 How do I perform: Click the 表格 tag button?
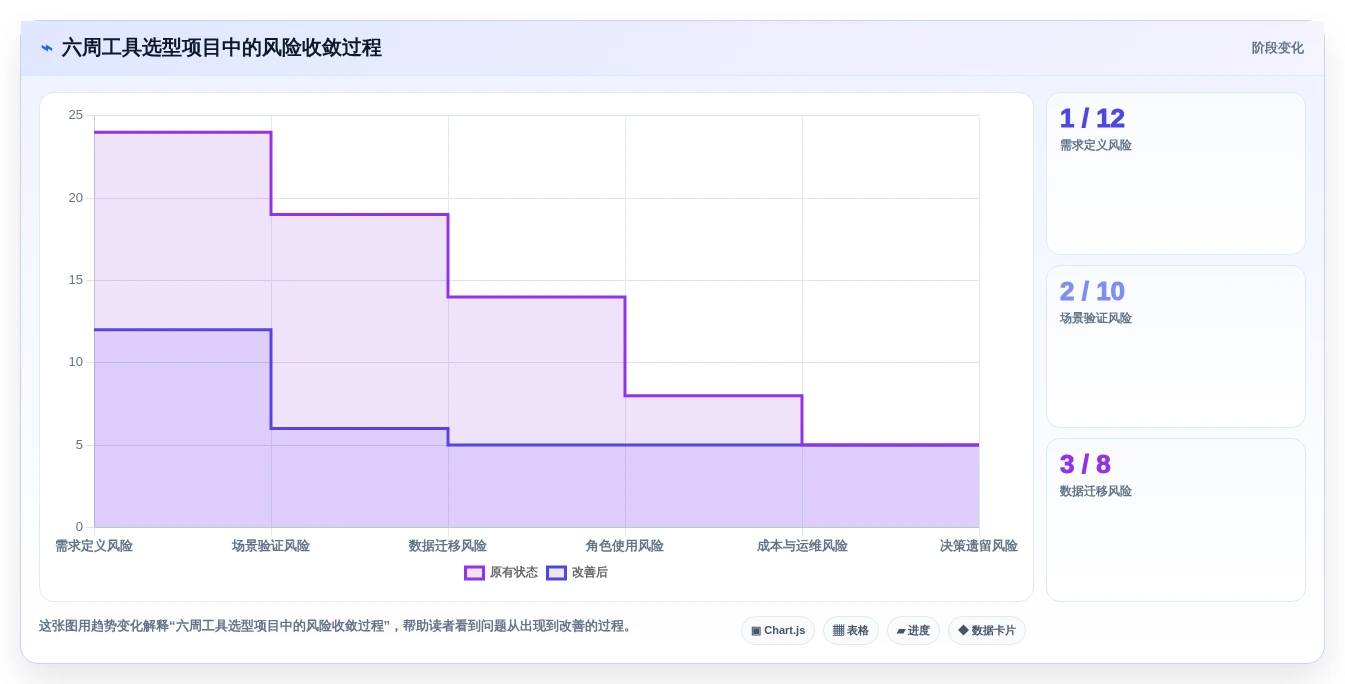[851, 631]
